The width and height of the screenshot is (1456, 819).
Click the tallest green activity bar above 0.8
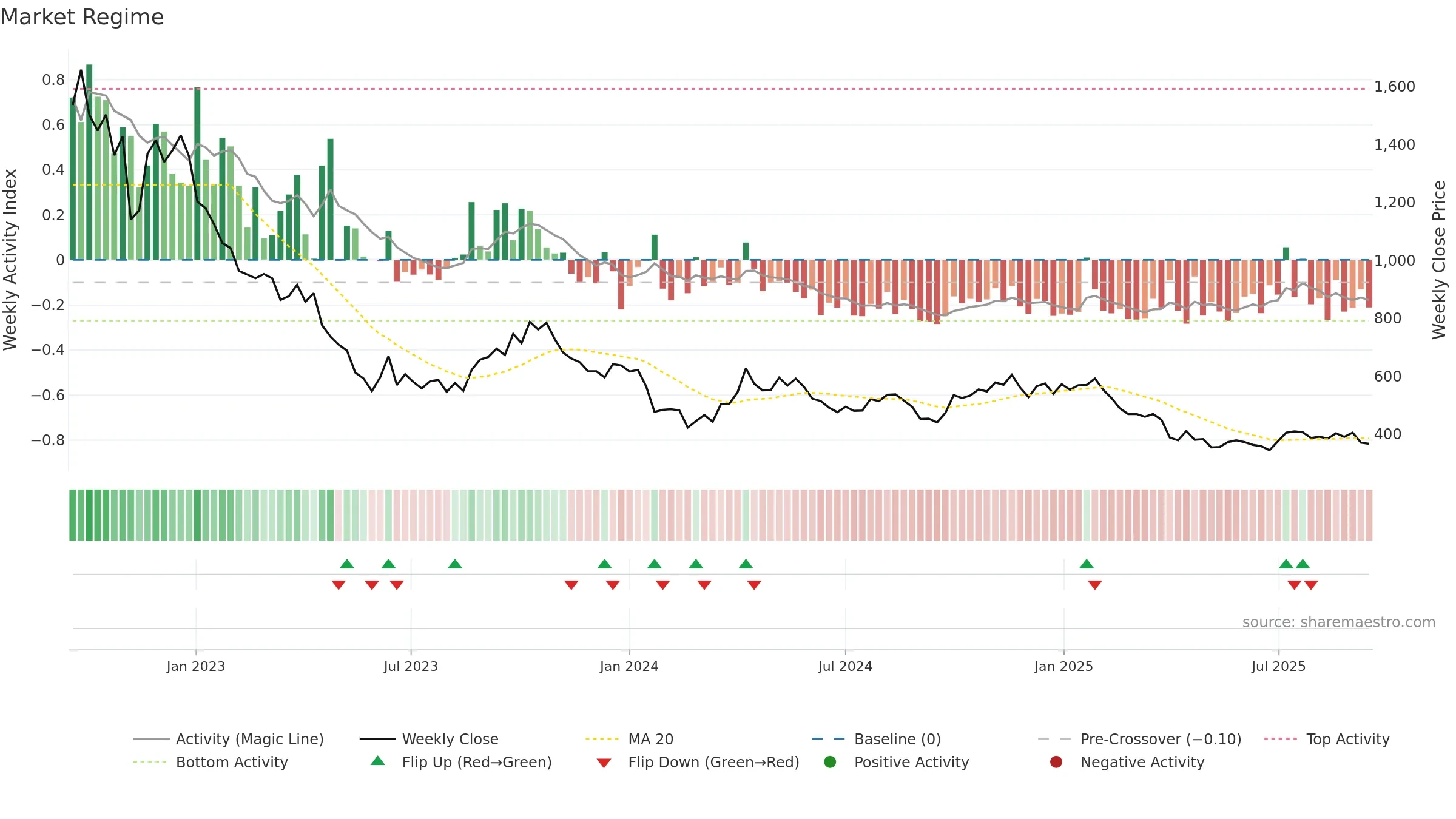point(89,162)
